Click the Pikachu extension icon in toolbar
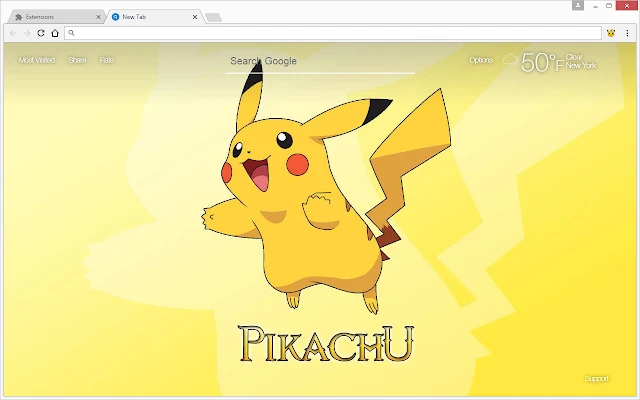Viewport: 640px width, 400px height. 611,33
